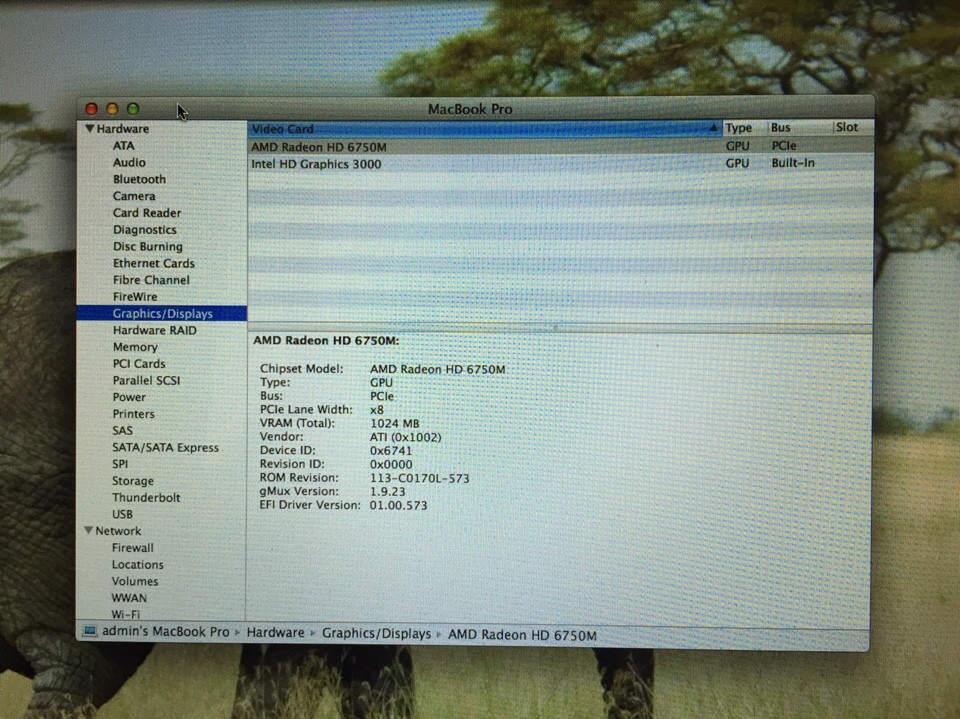Viewport: 960px width, 719px height.
Task: Open the Bluetooth sidebar item
Action: 139,180
